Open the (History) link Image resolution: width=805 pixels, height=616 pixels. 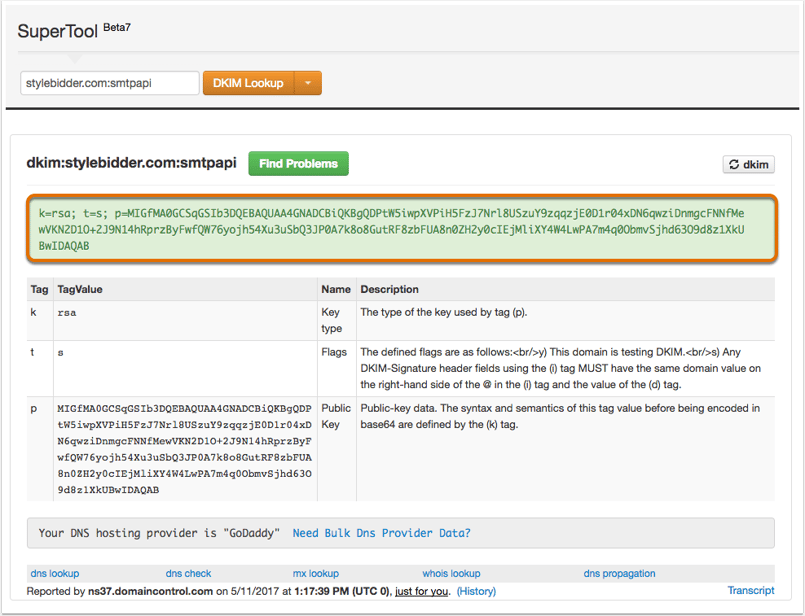pos(476,591)
